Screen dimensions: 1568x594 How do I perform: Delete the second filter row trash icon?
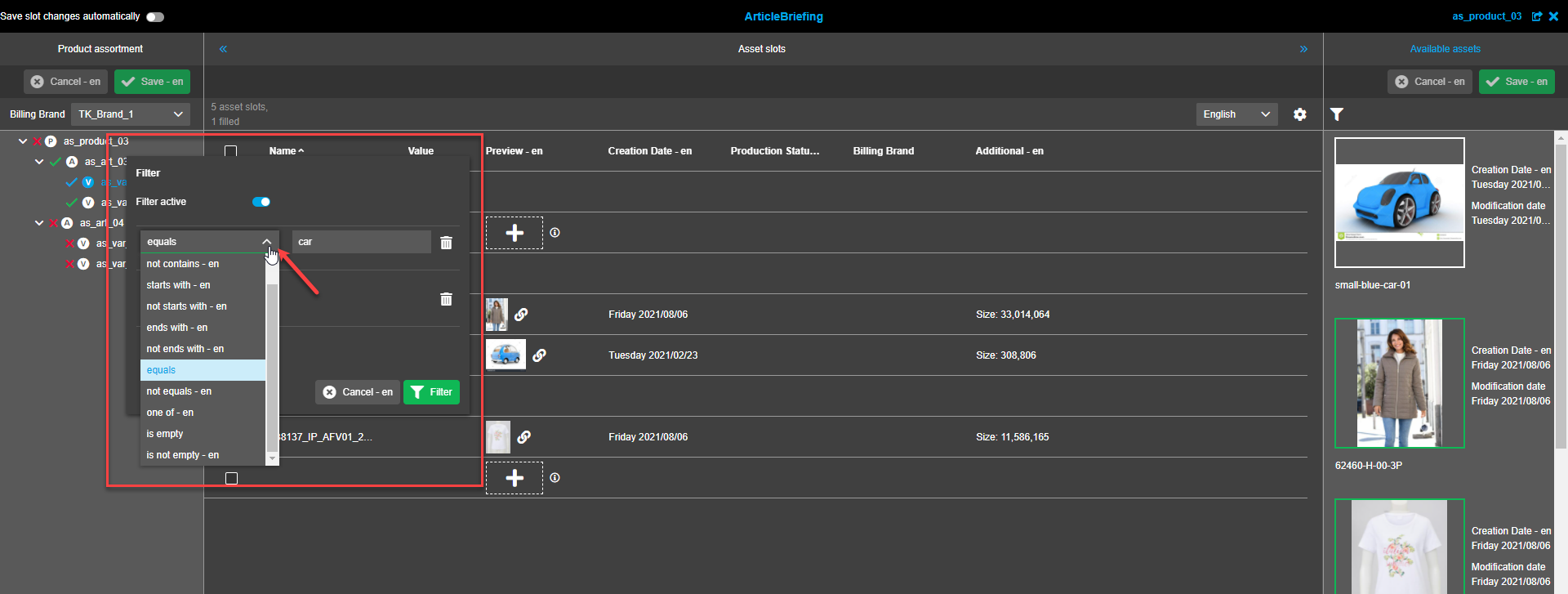click(446, 299)
